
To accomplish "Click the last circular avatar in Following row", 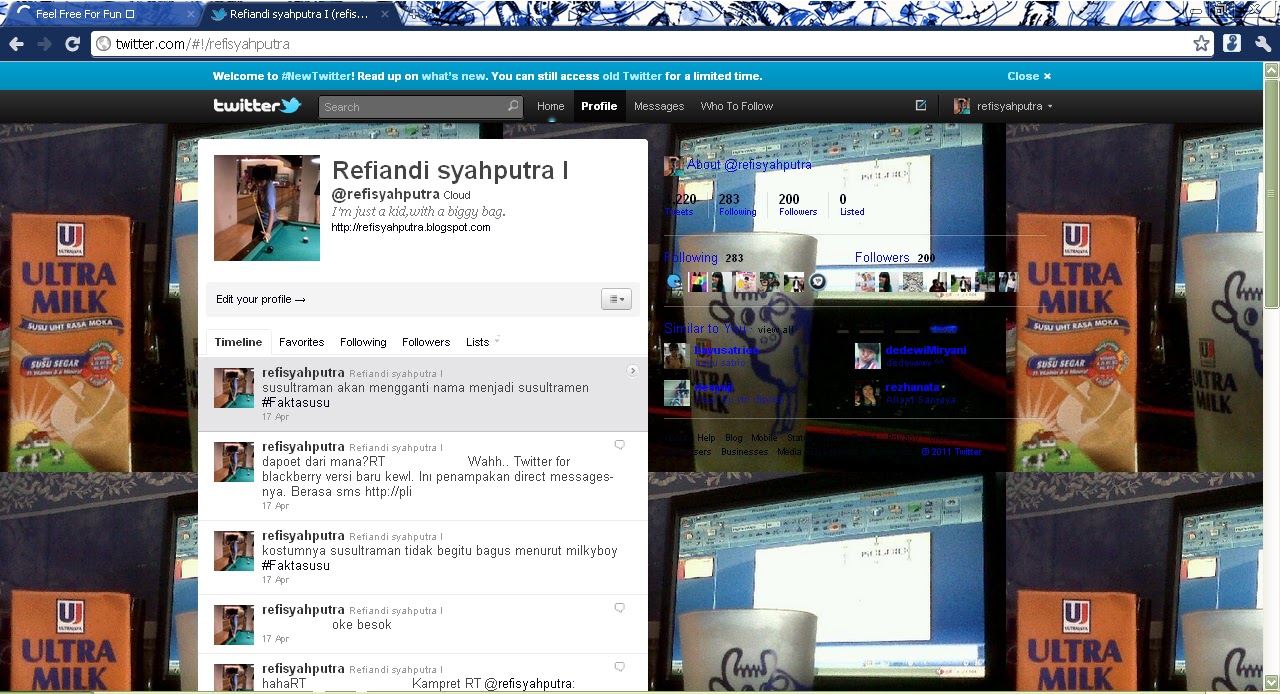I will pyautogui.click(x=818, y=282).
